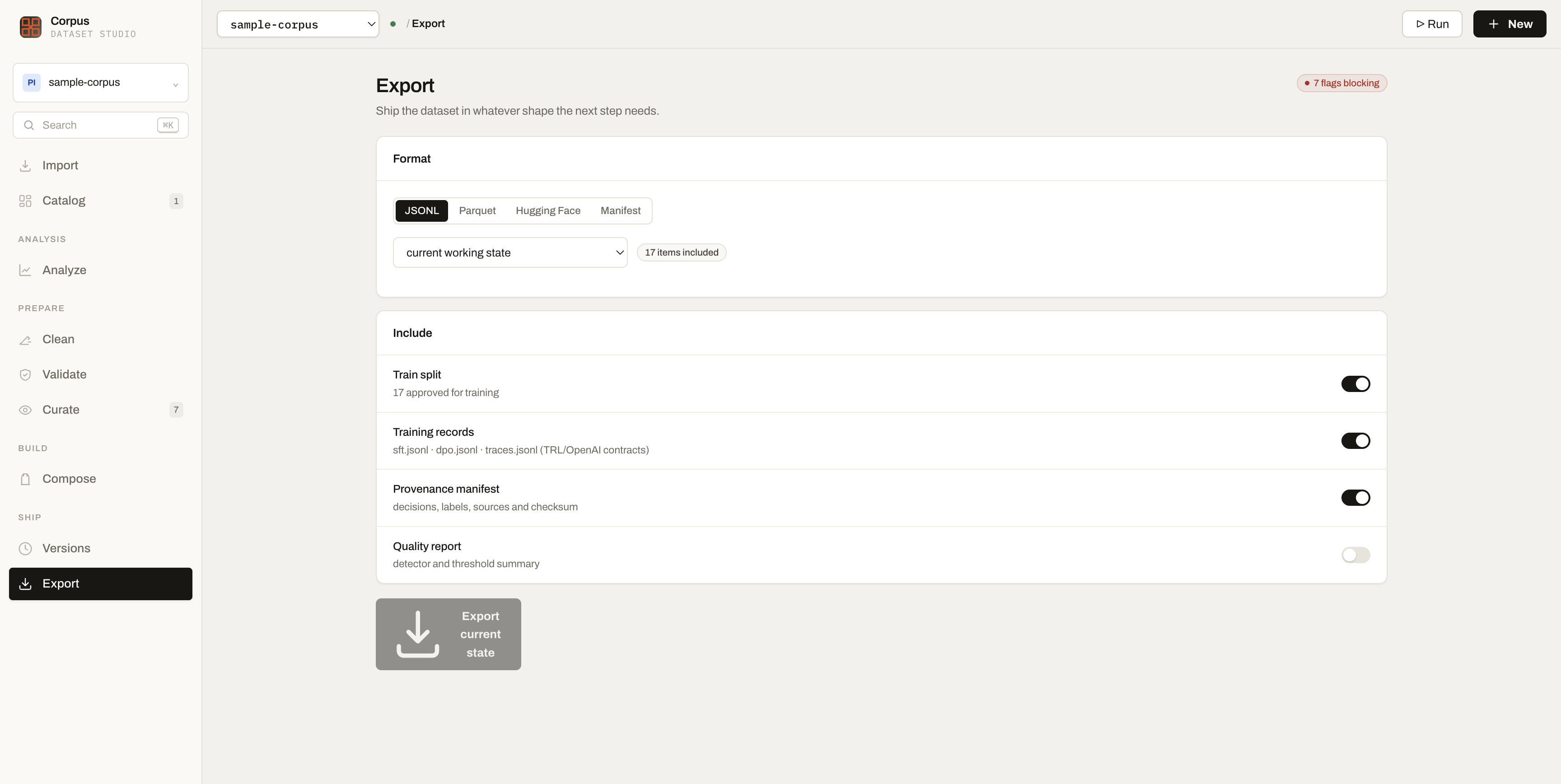Click the Export breadcrumb label
The image size is (1561, 784).
click(x=429, y=23)
